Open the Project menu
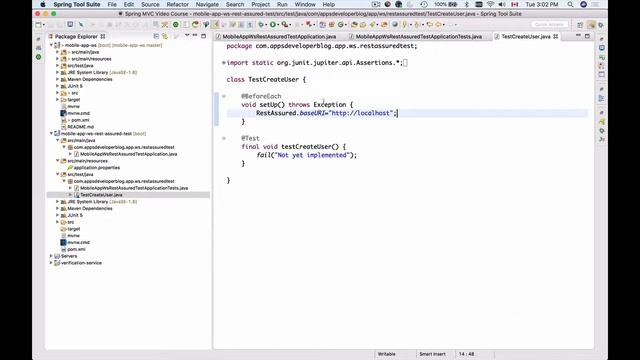Viewport: 640px width, 360px height. click(x=260, y=4)
